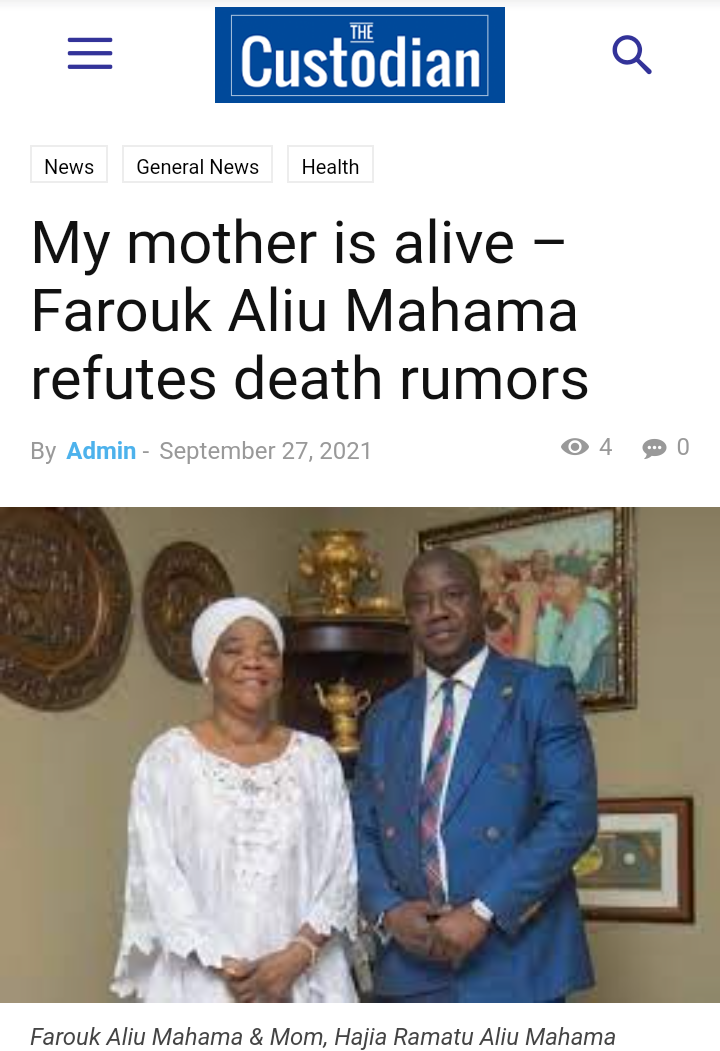The image size is (720, 1051).
Task: Click the word THE in the logo
Action: click(x=362, y=32)
